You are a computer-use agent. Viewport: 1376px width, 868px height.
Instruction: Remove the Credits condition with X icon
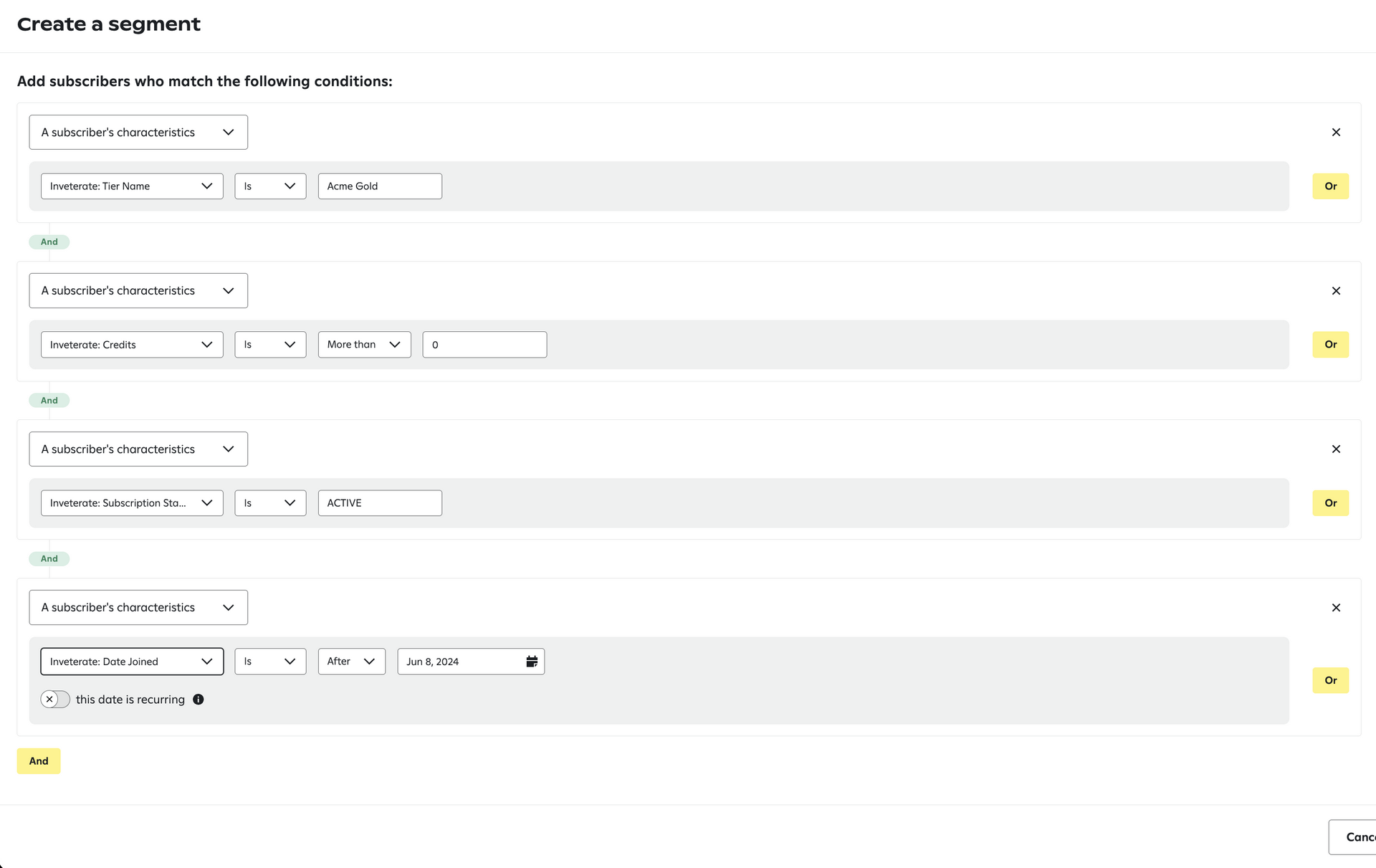pos(1336,291)
